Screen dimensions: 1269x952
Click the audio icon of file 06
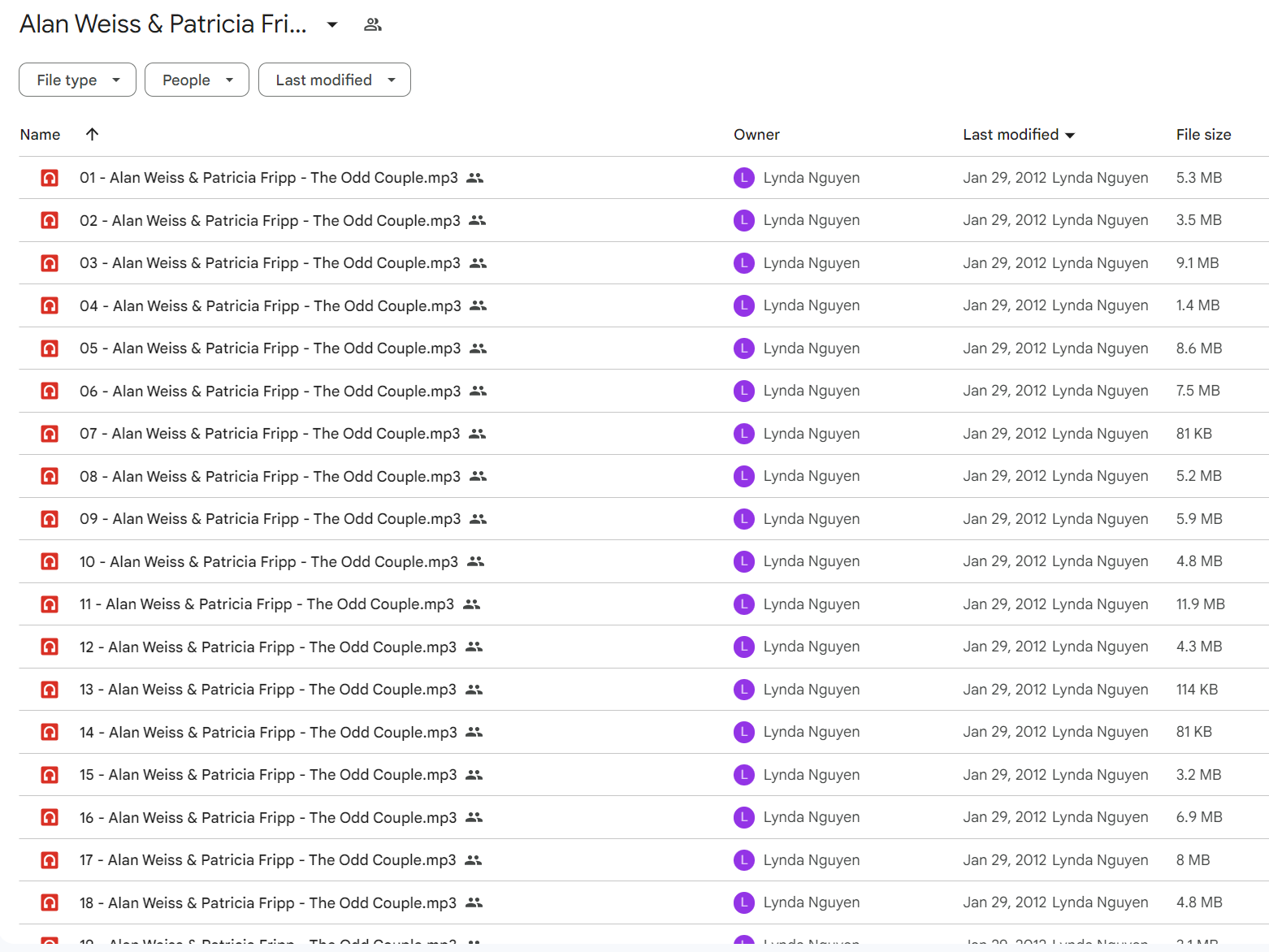click(x=50, y=391)
